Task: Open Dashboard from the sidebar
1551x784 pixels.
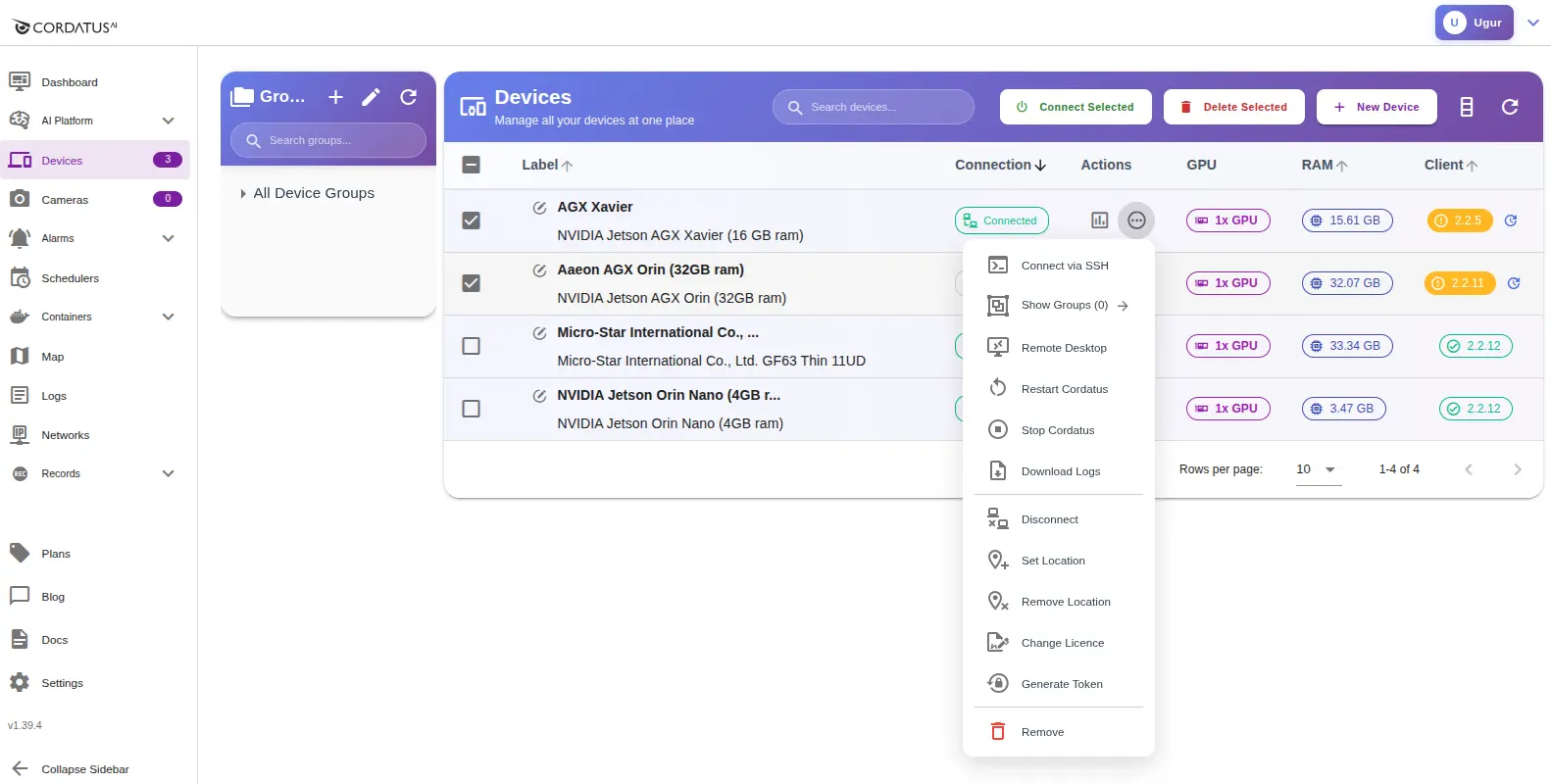Action: pyautogui.click(x=95, y=82)
